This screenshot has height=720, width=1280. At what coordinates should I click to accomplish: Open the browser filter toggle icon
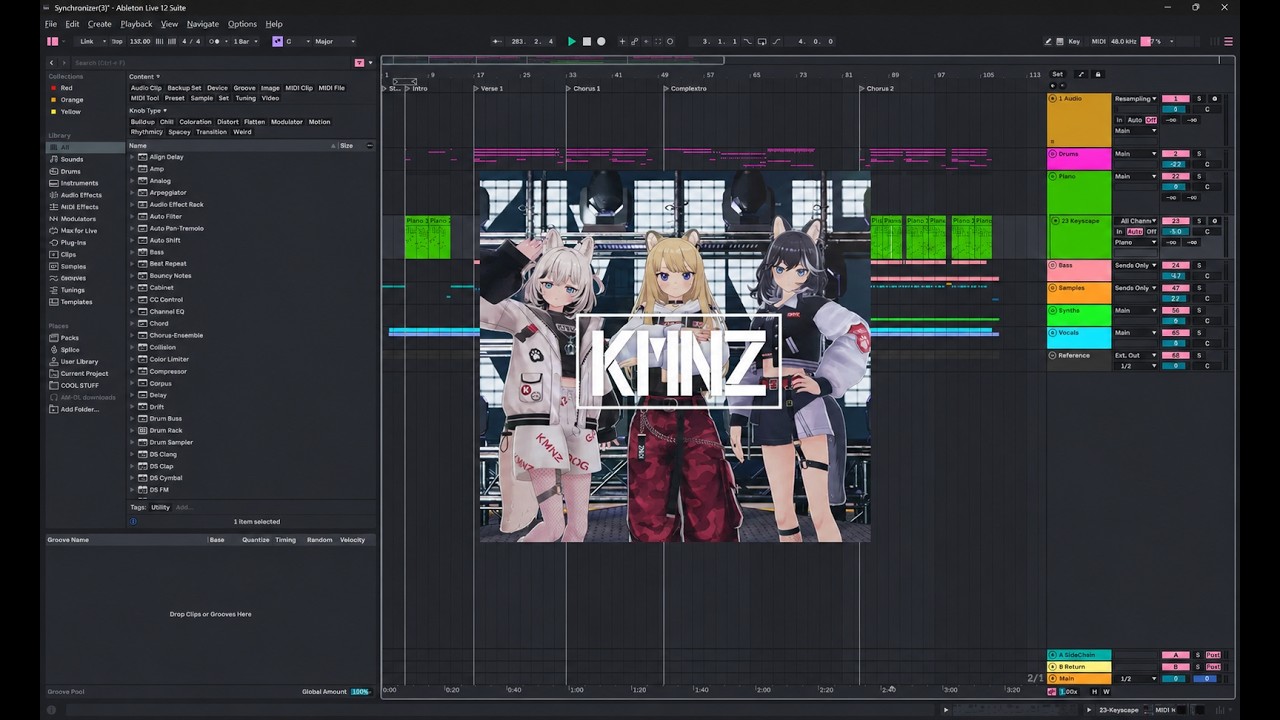pyautogui.click(x=358, y=62)
